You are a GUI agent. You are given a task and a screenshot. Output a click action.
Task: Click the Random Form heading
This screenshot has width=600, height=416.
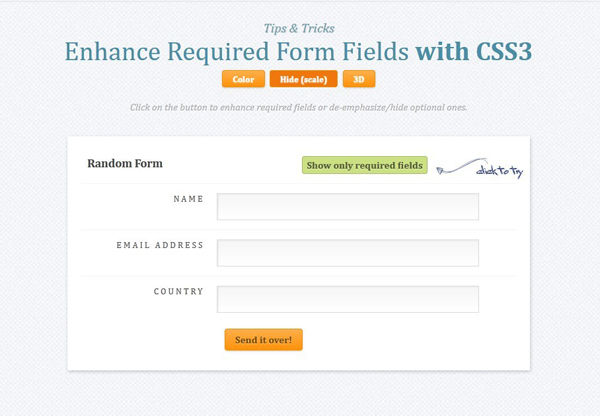[125, 163]
